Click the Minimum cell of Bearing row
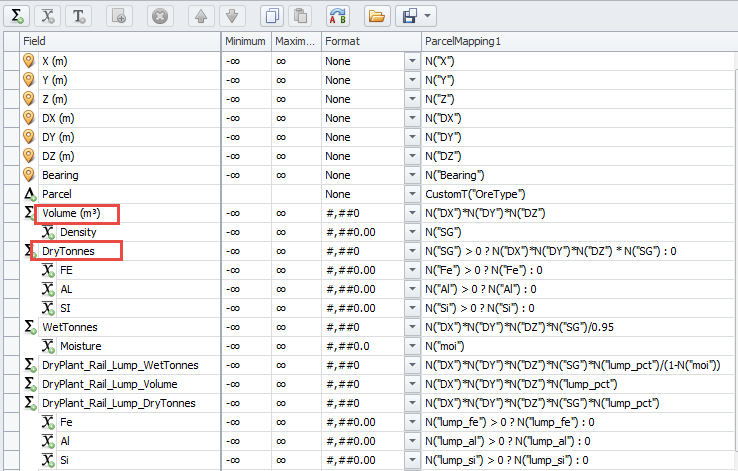This screenshot has height=471, width=738. pos(246,175)
